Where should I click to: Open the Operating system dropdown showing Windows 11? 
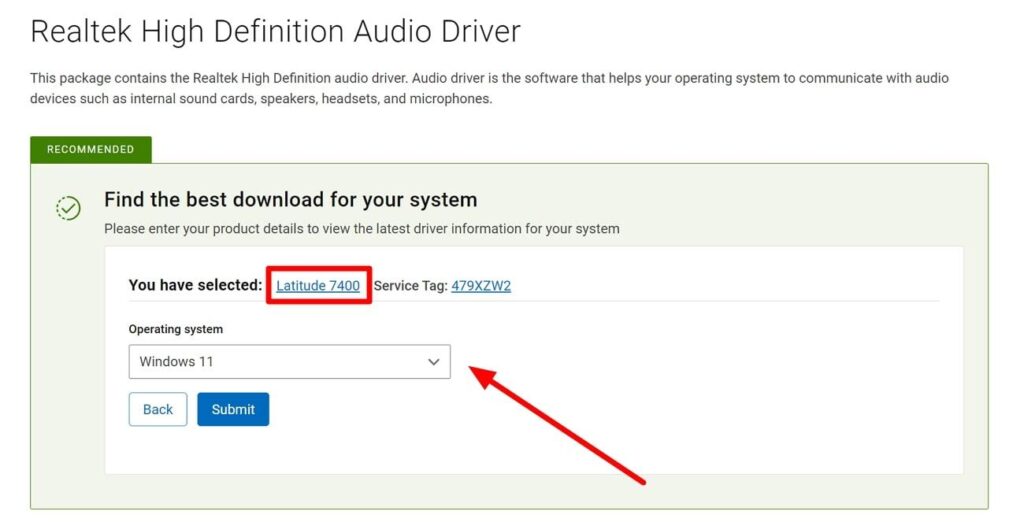click(289, 361)
